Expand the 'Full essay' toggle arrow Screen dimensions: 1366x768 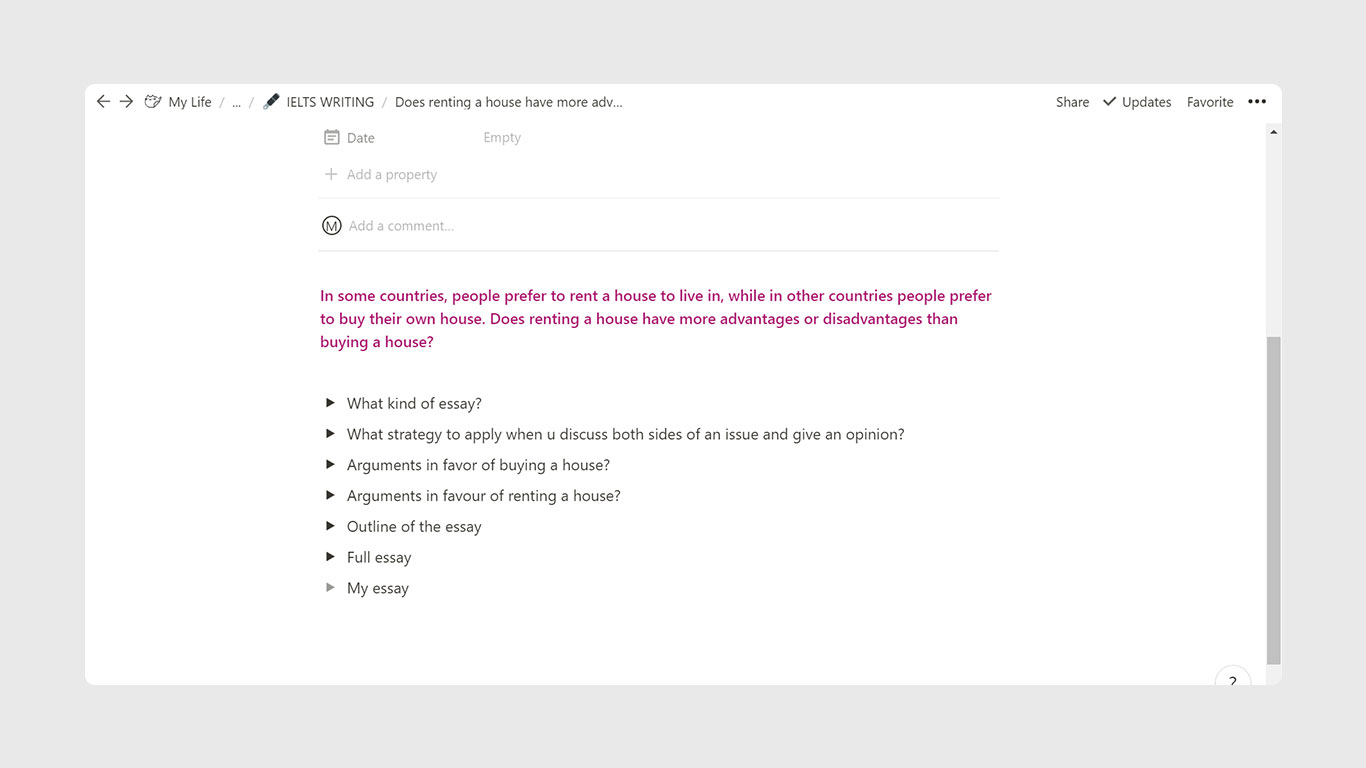330,557
